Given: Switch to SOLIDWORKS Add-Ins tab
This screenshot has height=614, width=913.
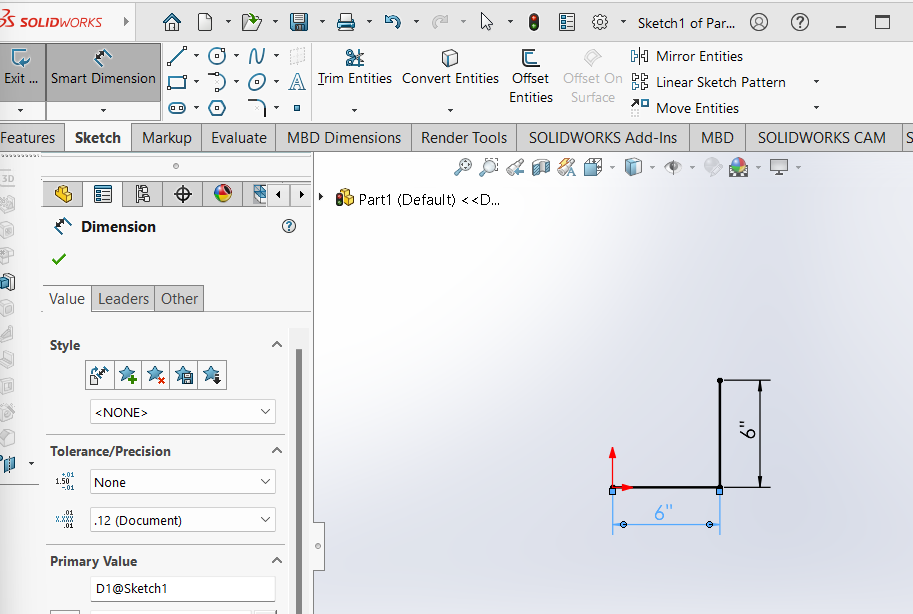Looking at the screenshot, I should coord(603,138).
